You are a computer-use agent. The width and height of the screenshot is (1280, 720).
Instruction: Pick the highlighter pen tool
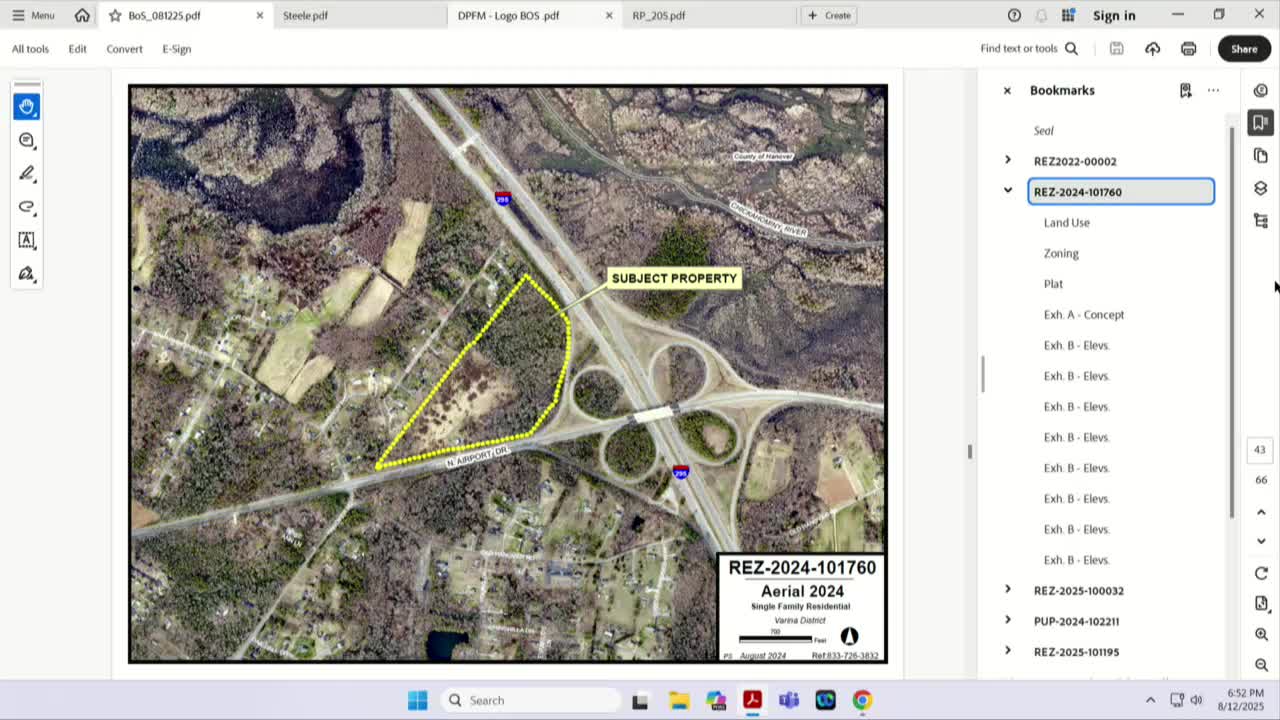27,173
